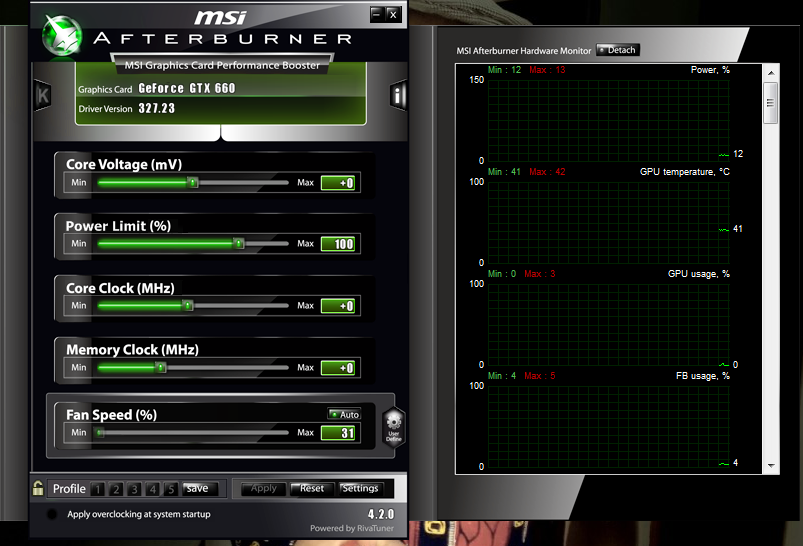The image size is (803, 546).
Task: Click the Power Limit slider handle
Action: point(239,243)
